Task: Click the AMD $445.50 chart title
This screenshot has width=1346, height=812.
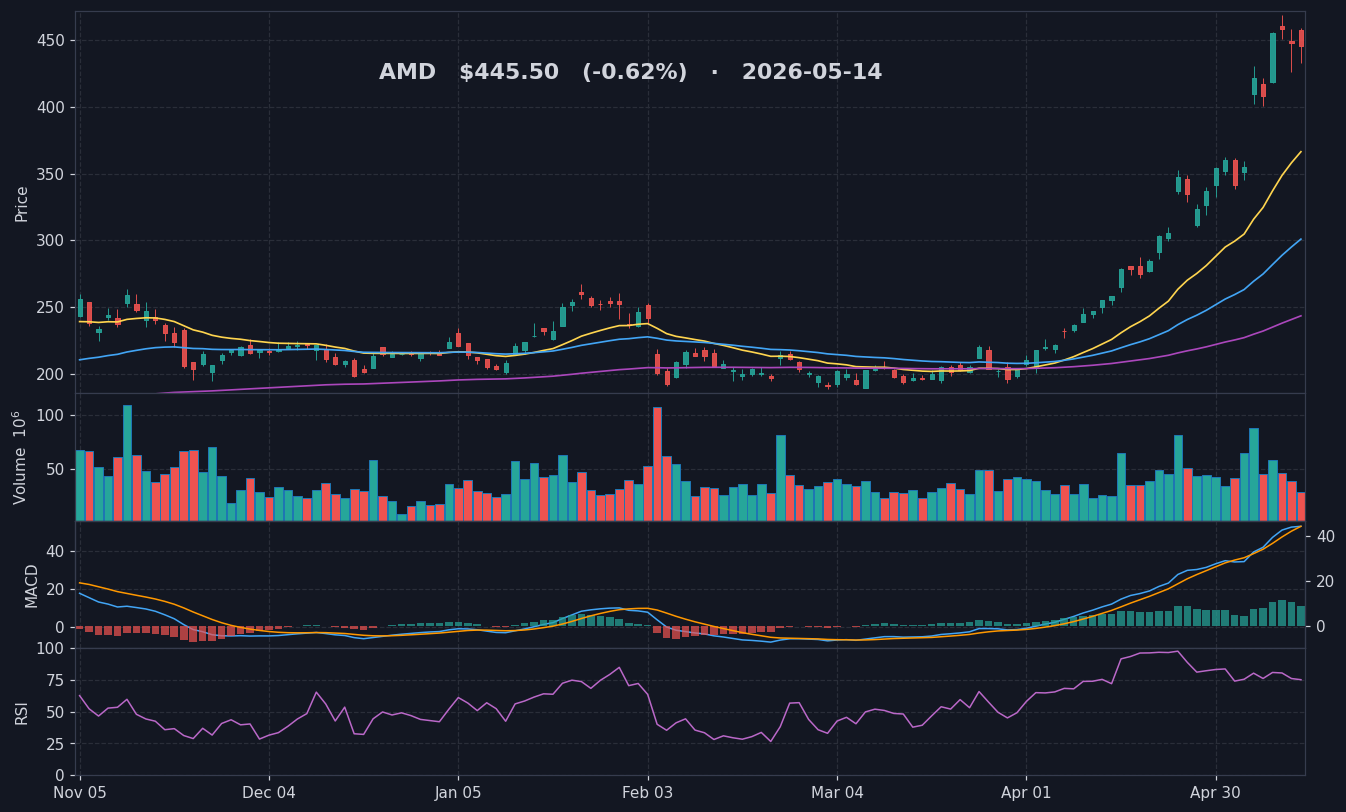Action: point(630,73)
